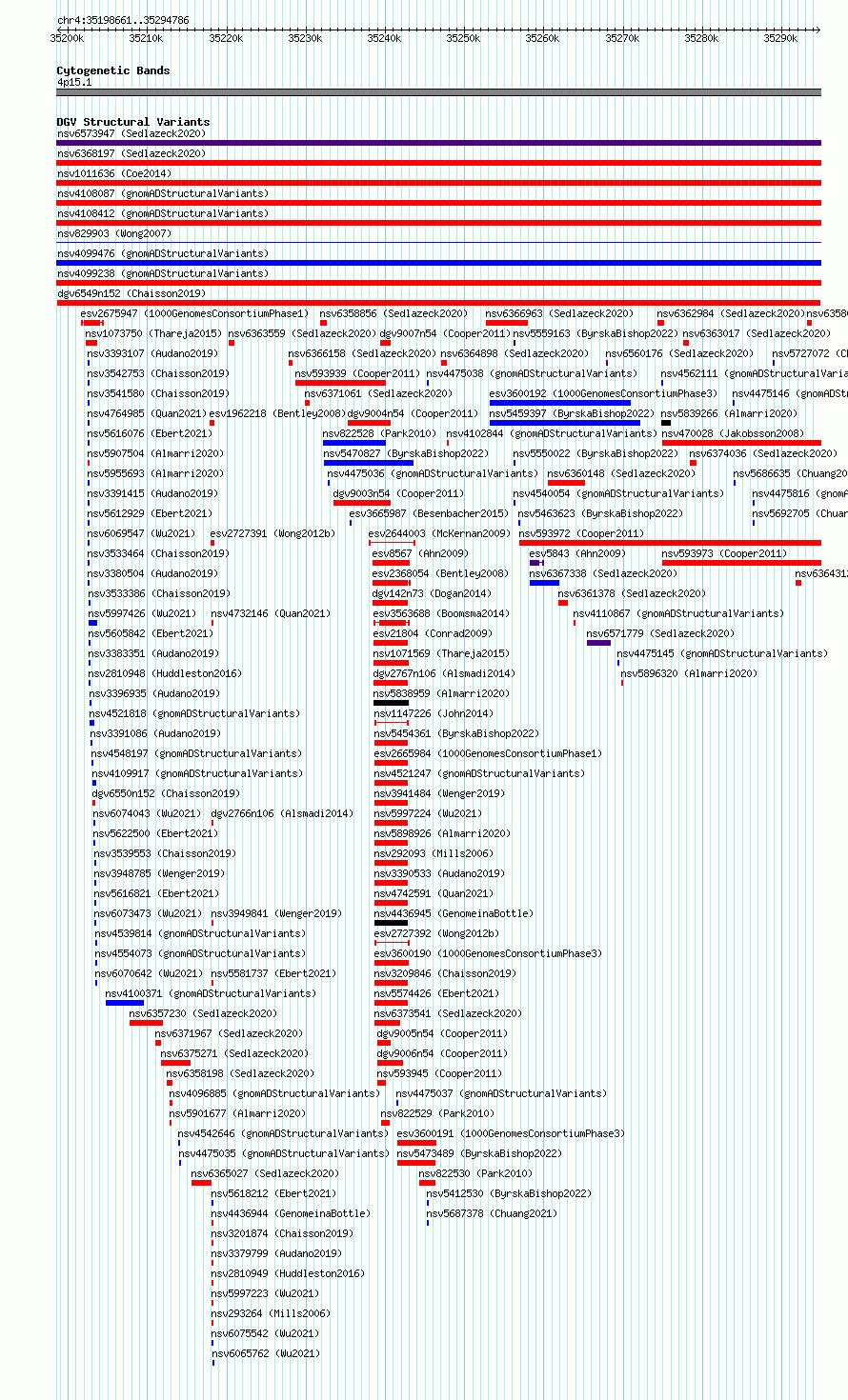Open nsv822528 (Park2010) variant

point(379,433)
